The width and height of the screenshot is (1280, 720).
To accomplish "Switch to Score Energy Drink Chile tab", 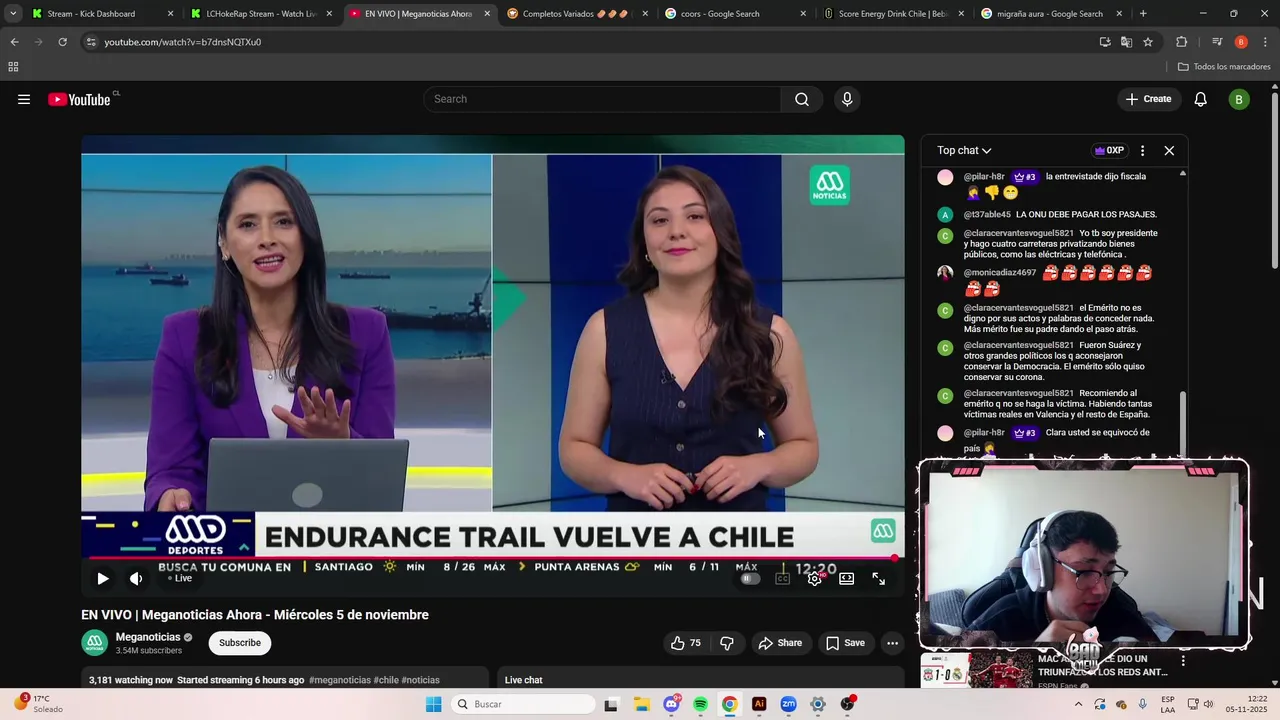I will point(895,14).
